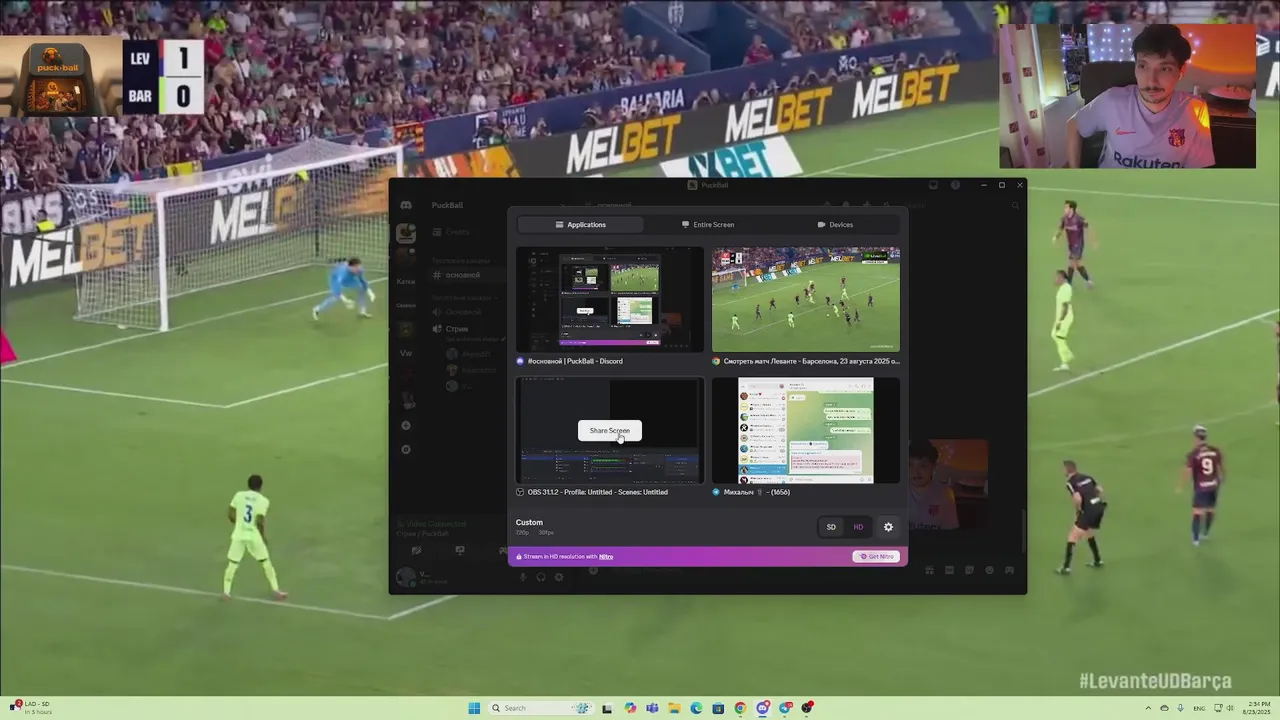Switch the ENG input language indicator
Image resolution: width=1280 pixels, height=720 pixels.
tap(1199, 708)
